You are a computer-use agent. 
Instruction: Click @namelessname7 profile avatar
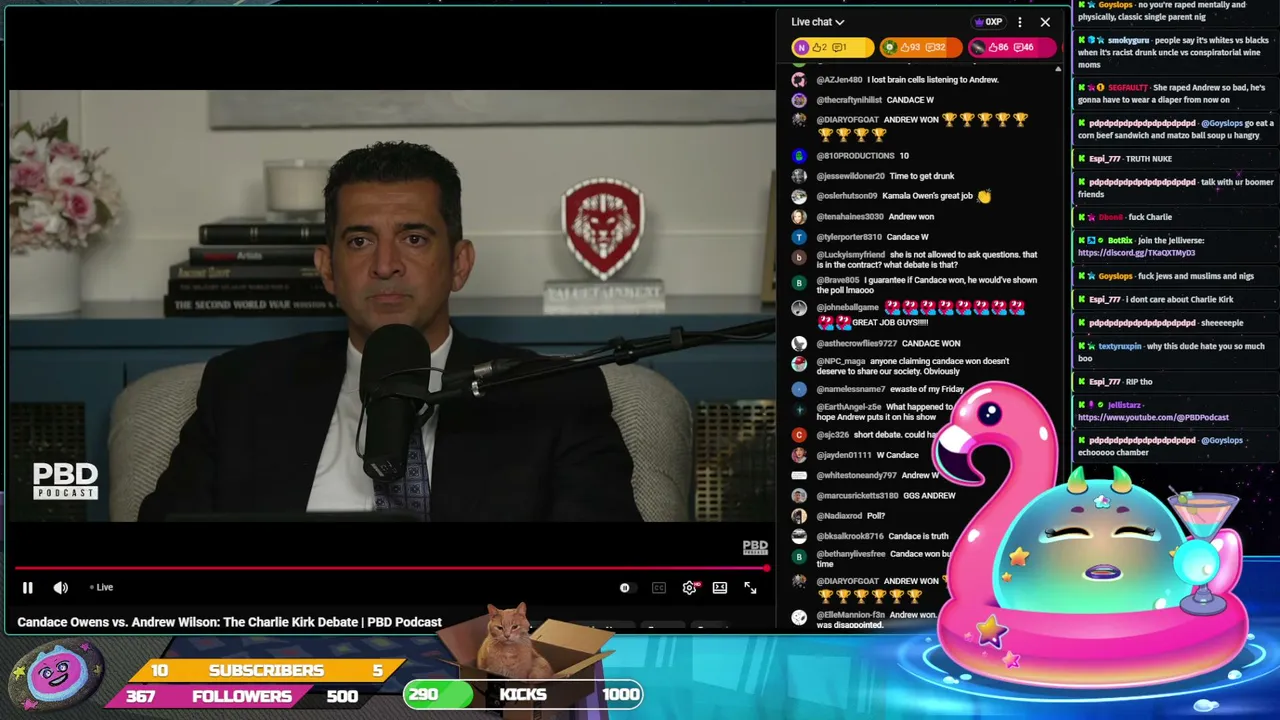(799, 389)
